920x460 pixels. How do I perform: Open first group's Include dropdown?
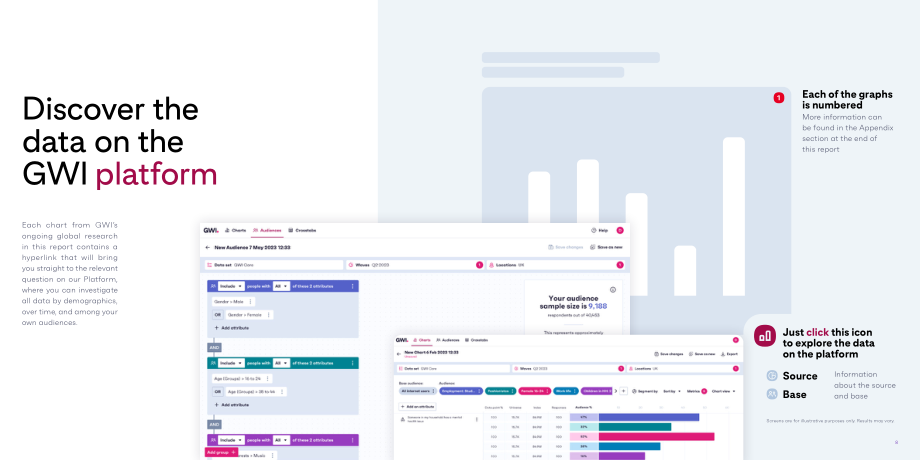[231, 286]
